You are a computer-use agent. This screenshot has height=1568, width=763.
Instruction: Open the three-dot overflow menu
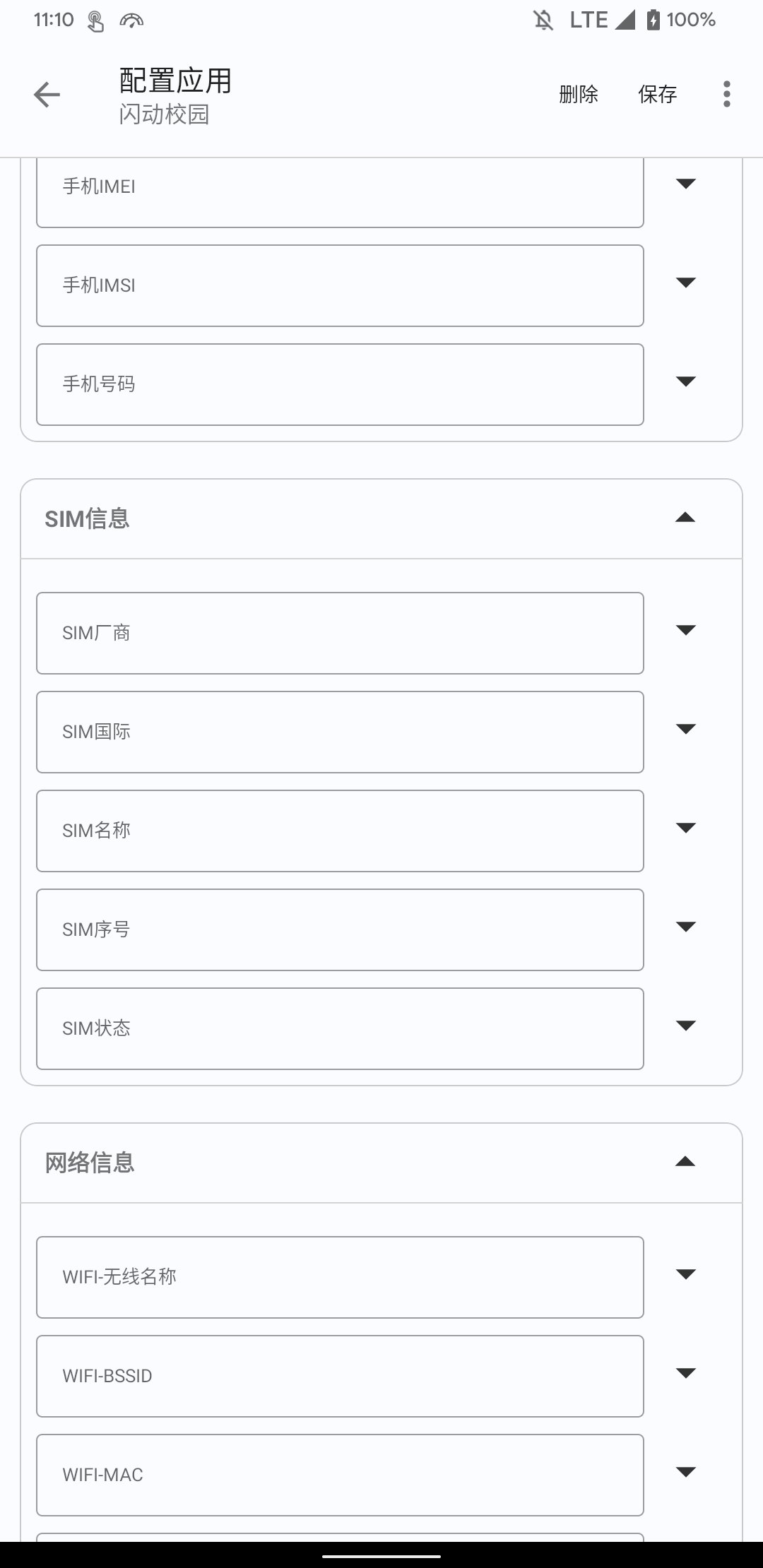pyautogui.click(x=726, y=94)
